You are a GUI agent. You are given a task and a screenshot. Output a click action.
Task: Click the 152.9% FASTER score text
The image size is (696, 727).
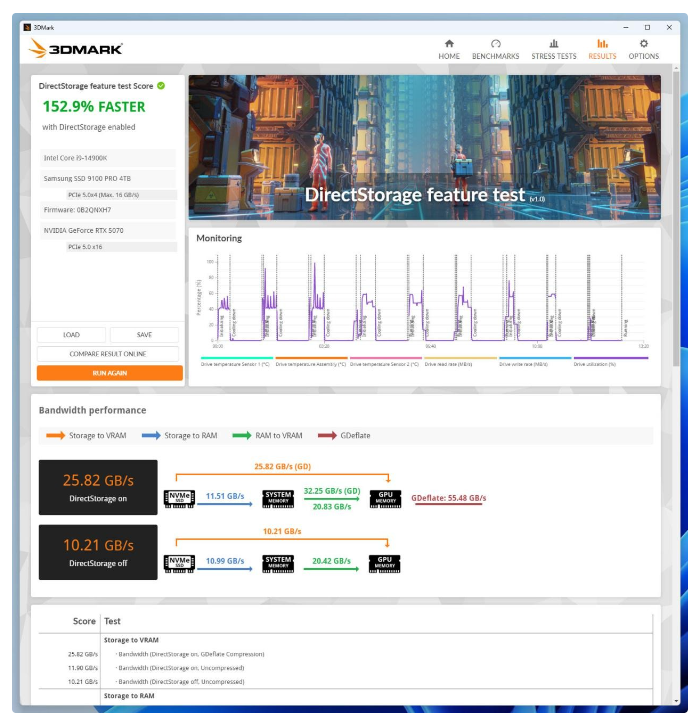point(94,107)
